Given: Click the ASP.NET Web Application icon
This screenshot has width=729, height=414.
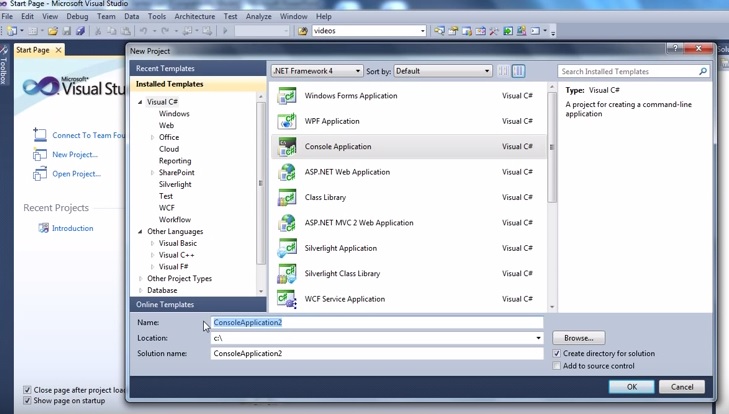Looking at the screenshot, I should click(287, 172).
